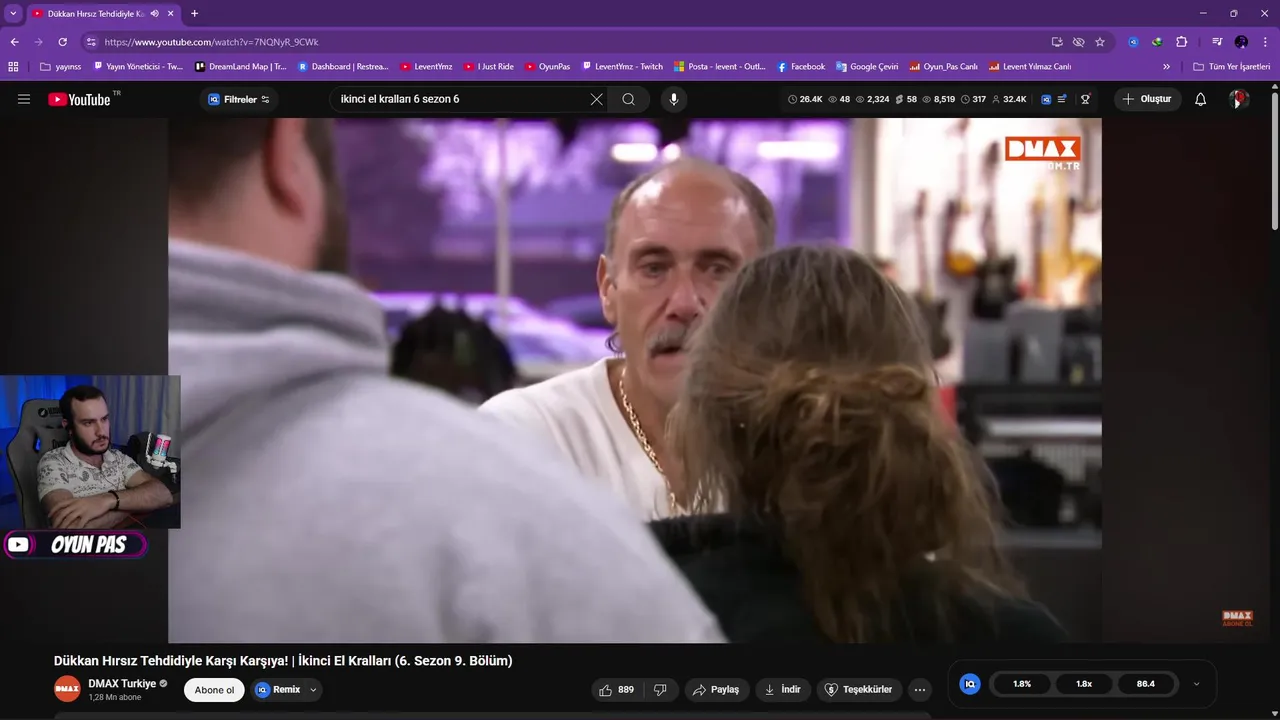Click the list icon in stats bar
This screenshot has width=1280, height=720.
(x=1062, y=99)
